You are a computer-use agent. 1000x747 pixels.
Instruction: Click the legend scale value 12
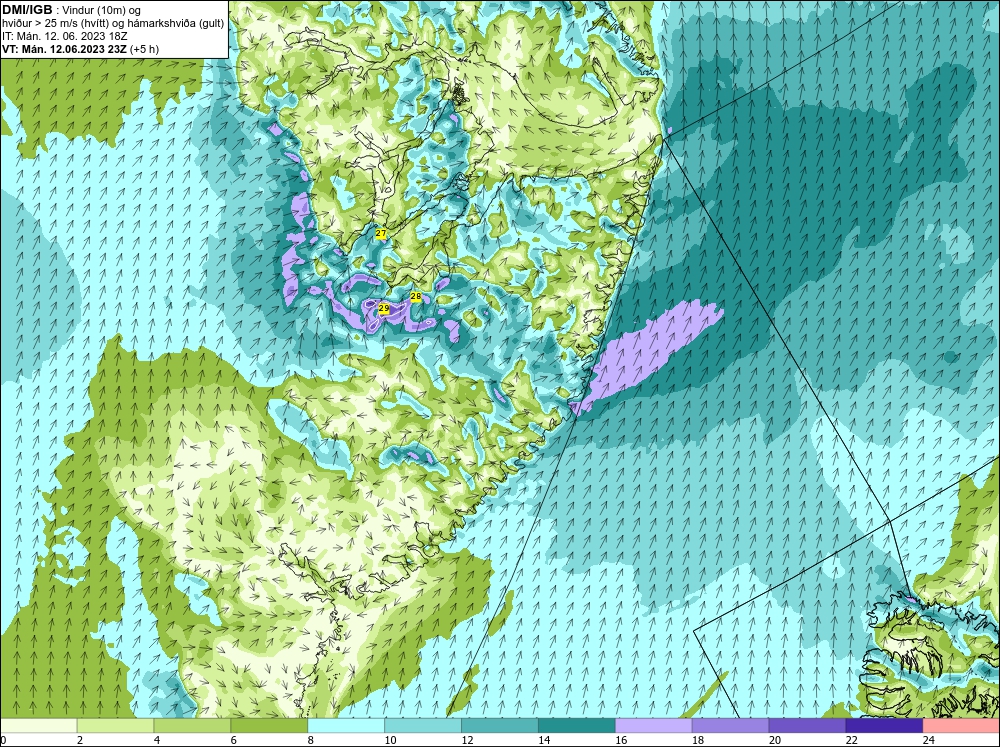coord(468,740)
